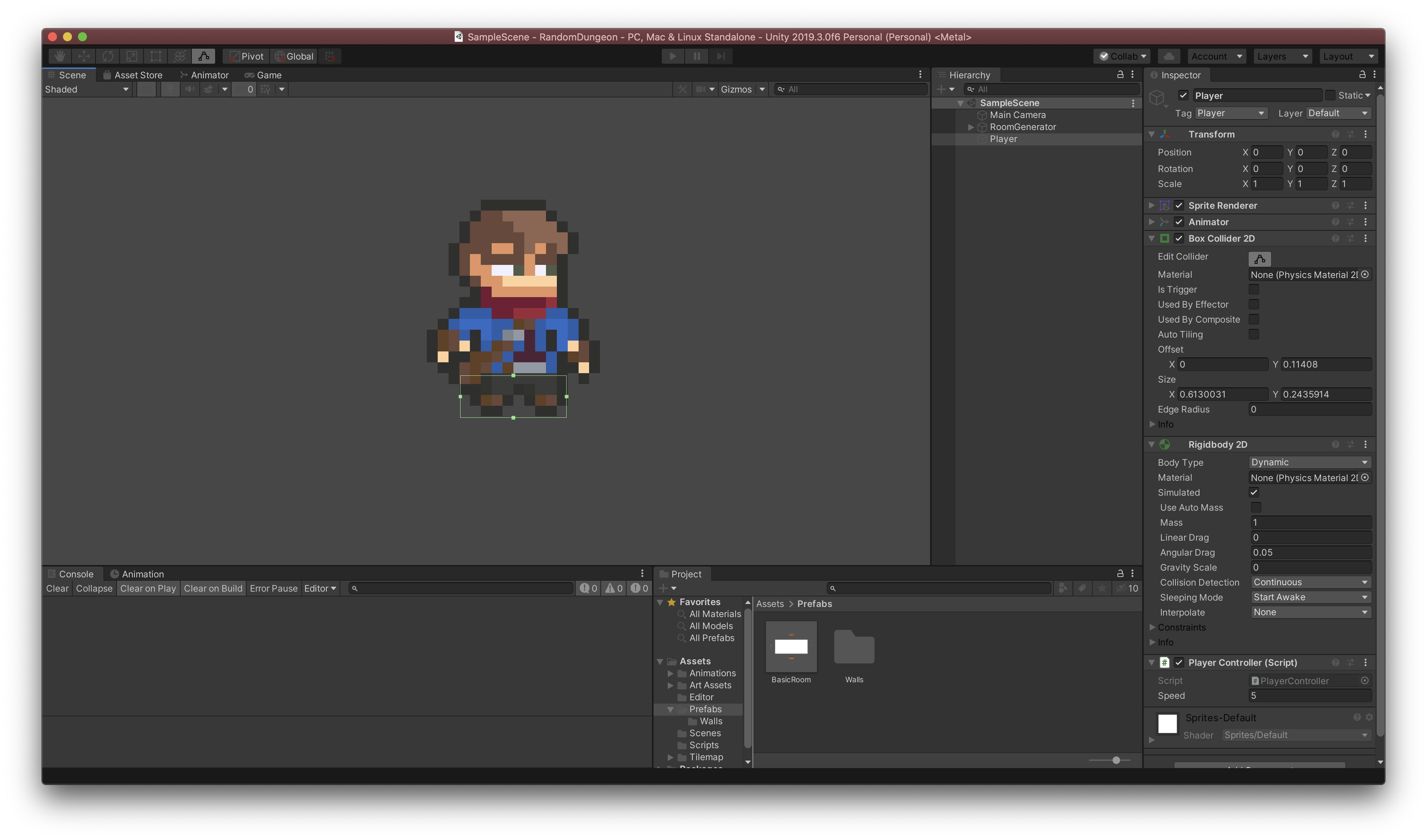
Task: Enable the Is Trigger checkbox
Action: click(x=1254, y=289)
